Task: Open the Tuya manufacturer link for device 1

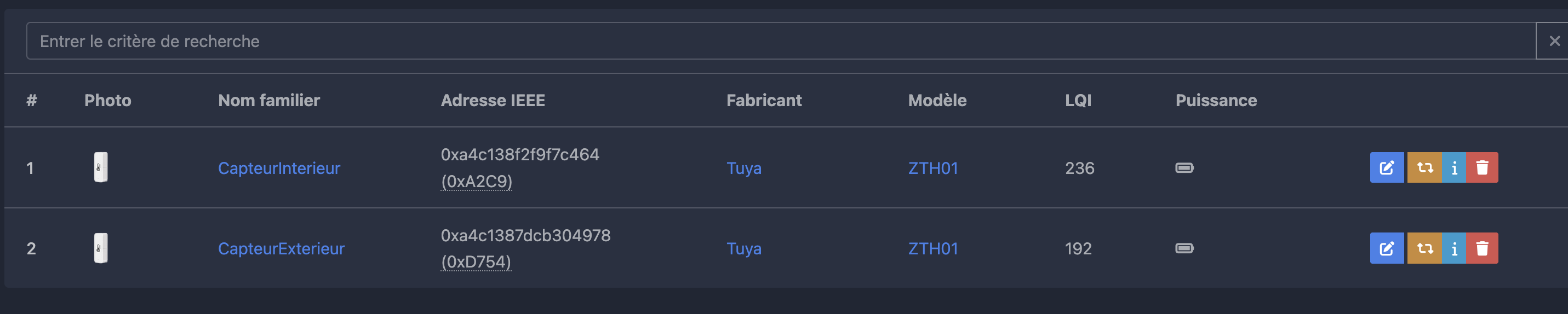Action: pyautogui.click(x=744, y=168)
